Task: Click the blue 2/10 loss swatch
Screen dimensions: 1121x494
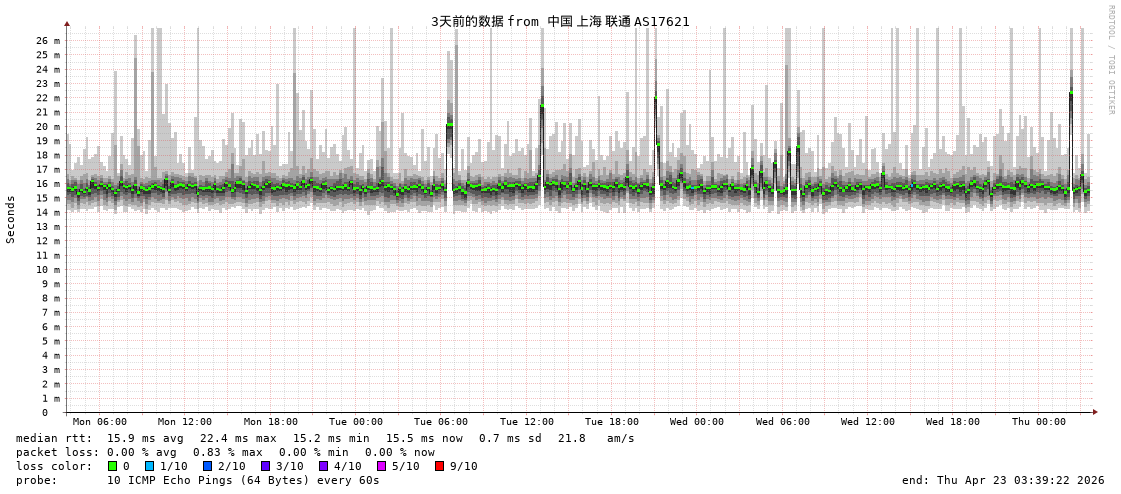Action: pyautogui.click(x=207, y=466)
